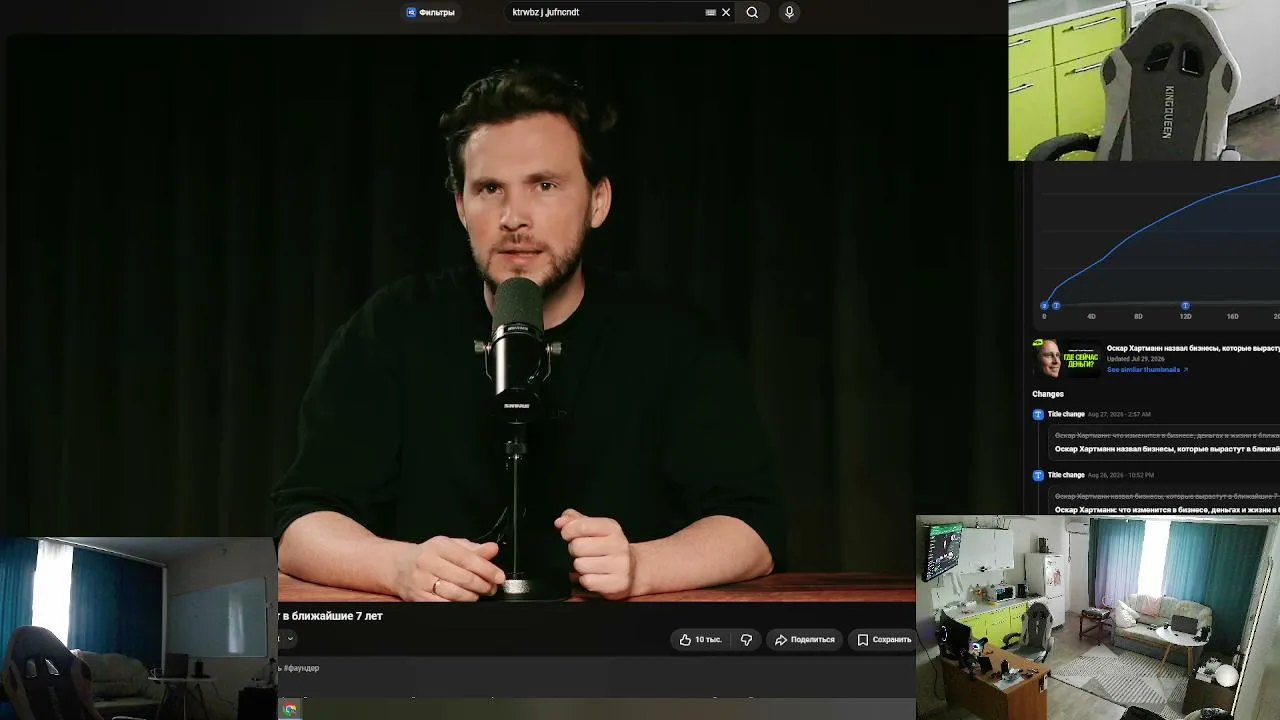
Task: Select the T marker just right of 0 on chart
Action: pos(1056,306)
